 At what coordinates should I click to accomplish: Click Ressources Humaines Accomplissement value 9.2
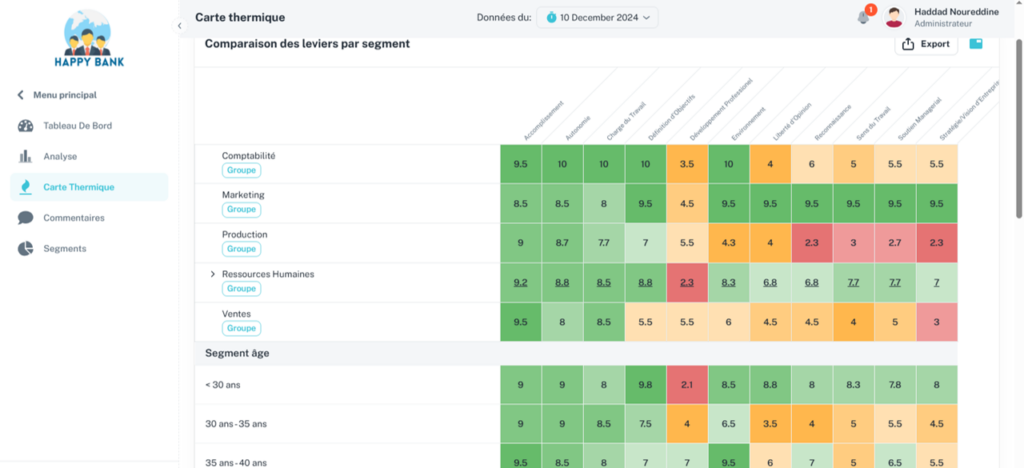point(520,283)
